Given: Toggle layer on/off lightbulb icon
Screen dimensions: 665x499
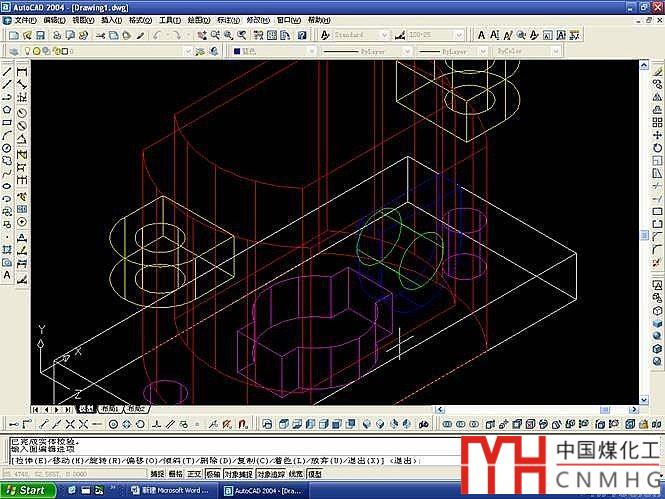Looking at the screenshot, I should (x=27, y=51).
